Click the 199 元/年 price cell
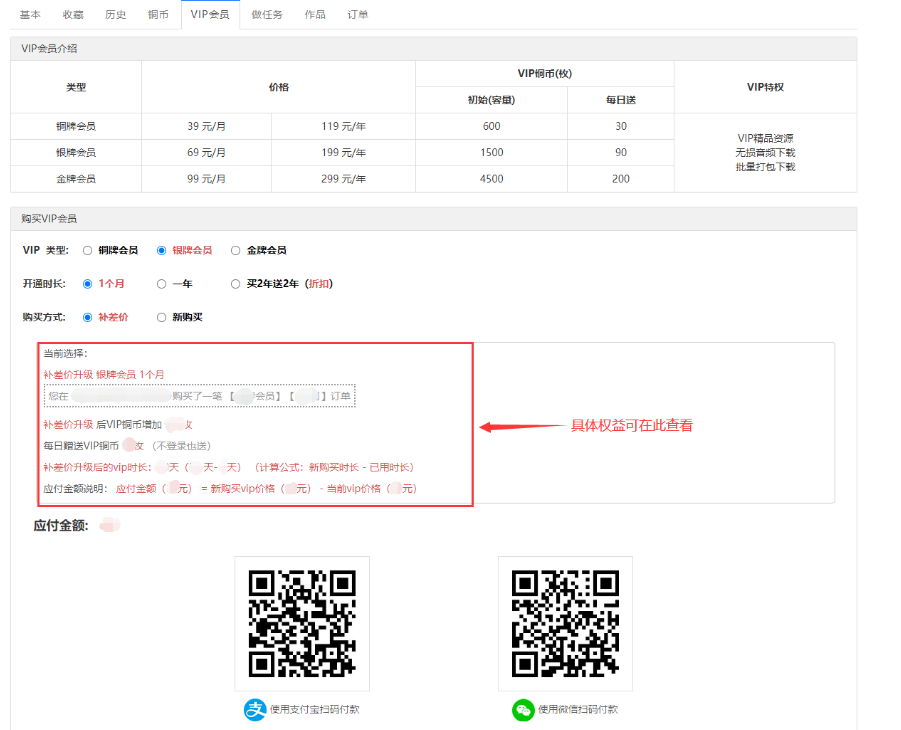The image size is (901, 730). click(x=344, y=153)
